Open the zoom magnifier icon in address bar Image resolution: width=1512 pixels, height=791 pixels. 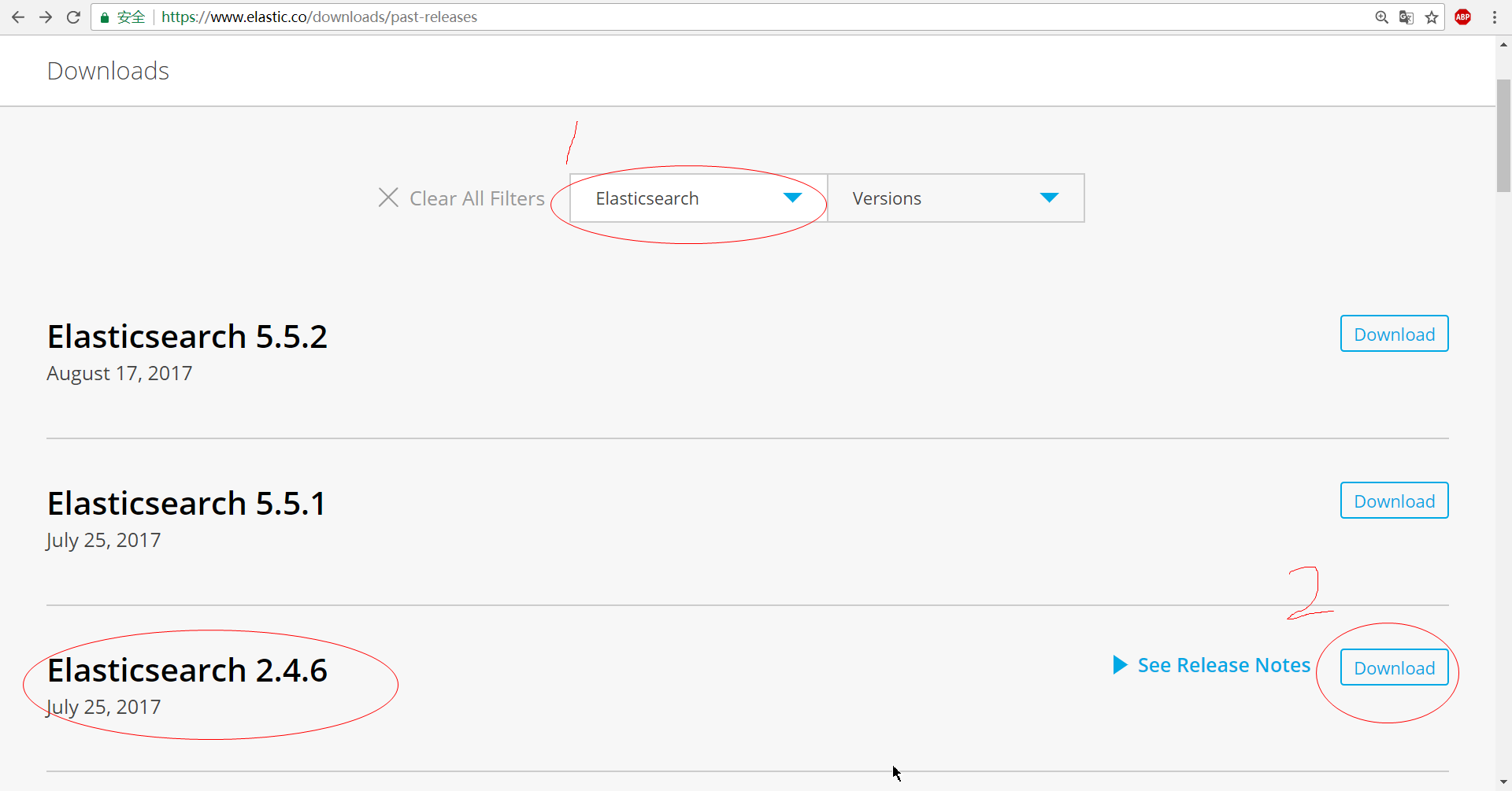coord(1381,17)
